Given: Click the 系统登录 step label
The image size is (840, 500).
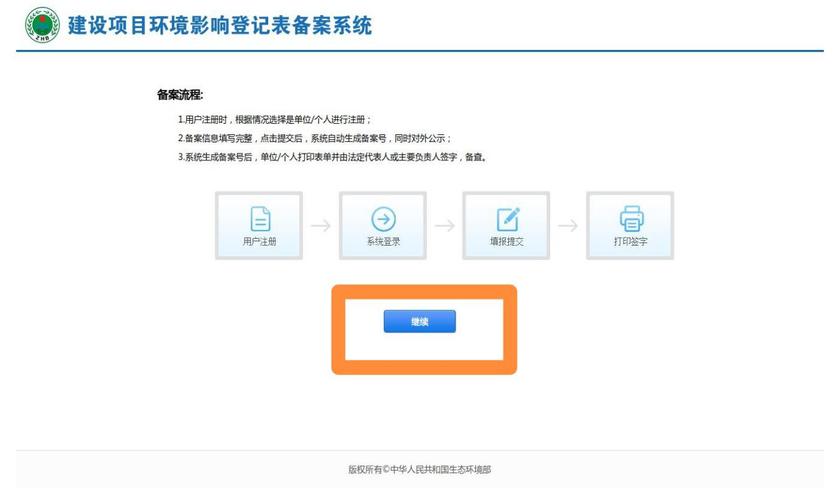Looking at the screenshot, I should point(384,242).
